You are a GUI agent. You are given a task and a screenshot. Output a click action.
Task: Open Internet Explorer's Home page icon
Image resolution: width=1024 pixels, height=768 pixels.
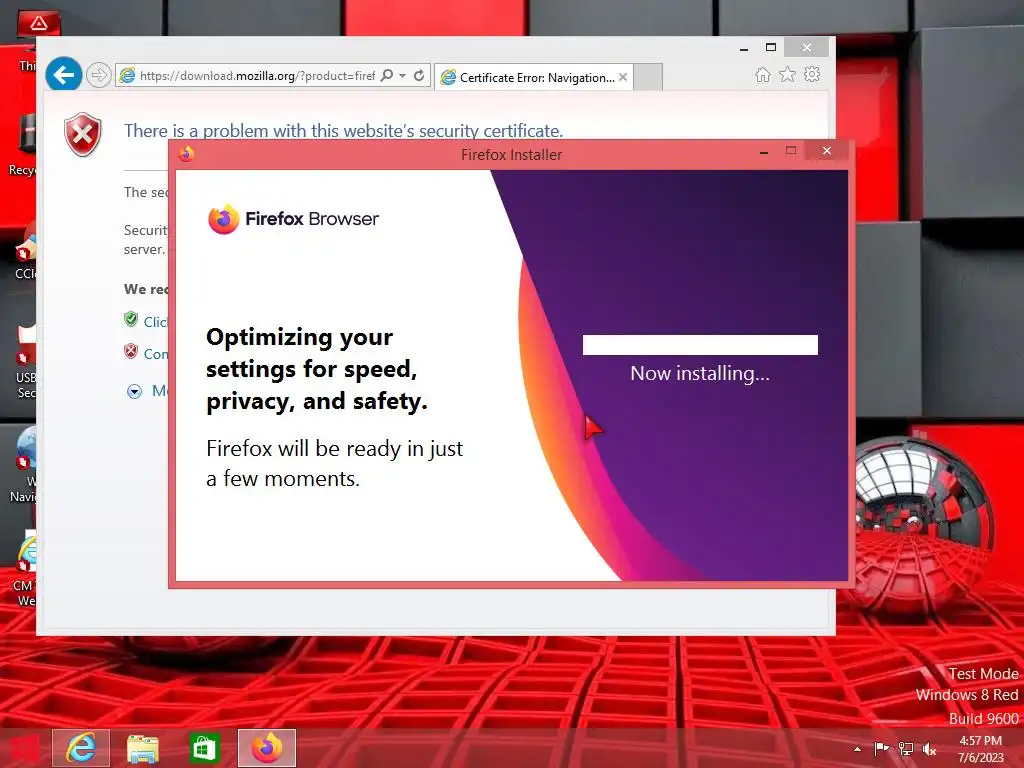[762, 74]
